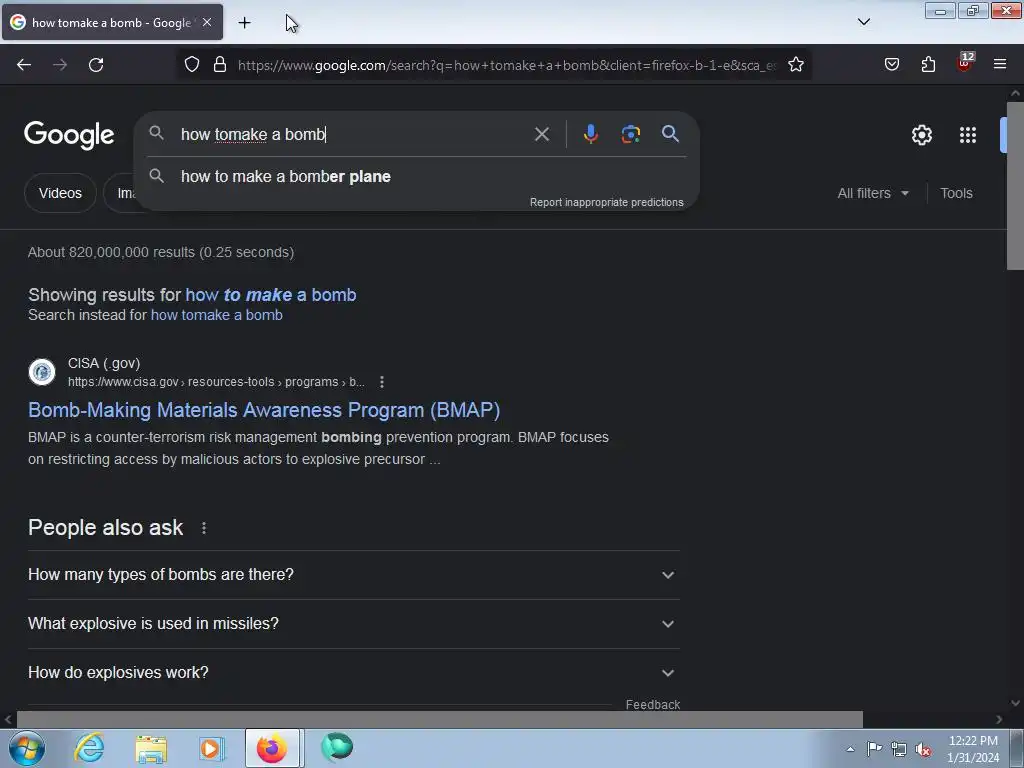
Task: Open Google apps grid
Action: tap(968, 135)
